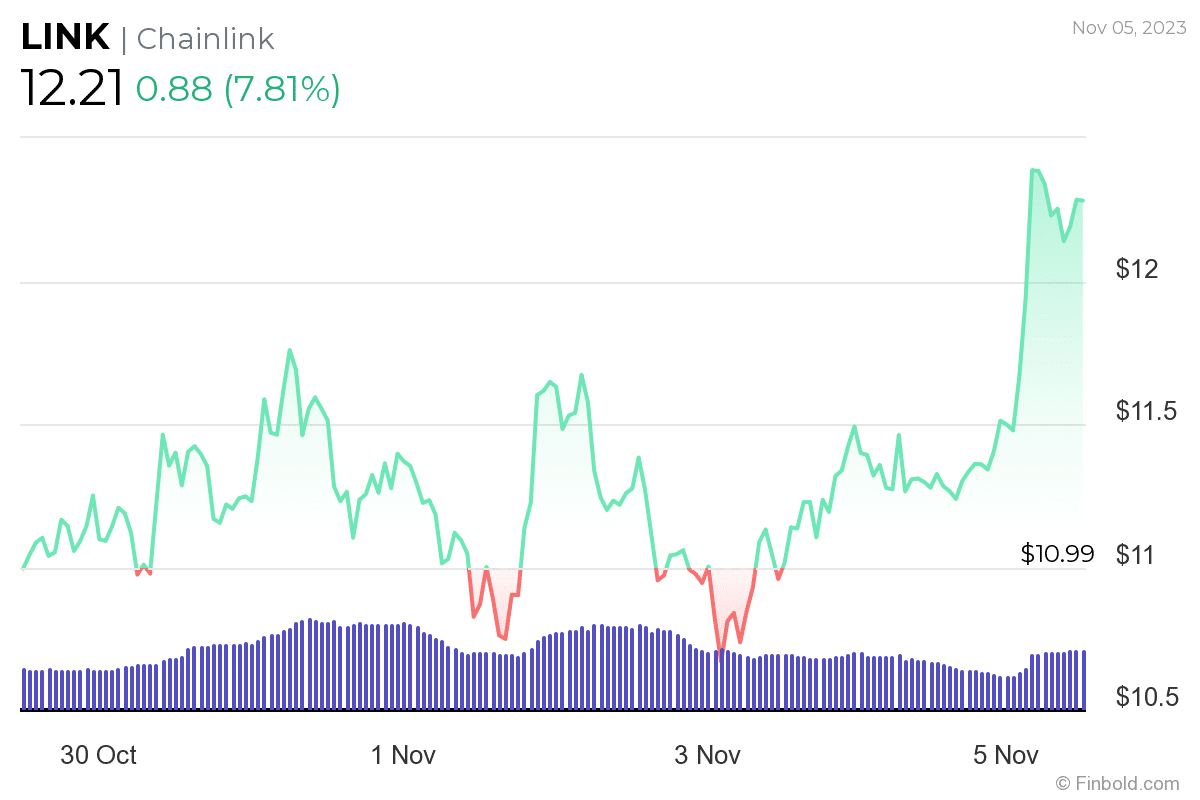Click the $11.5 axis label
Image resolution: width=1200 pixels, height=800 pixels.
1148,411
